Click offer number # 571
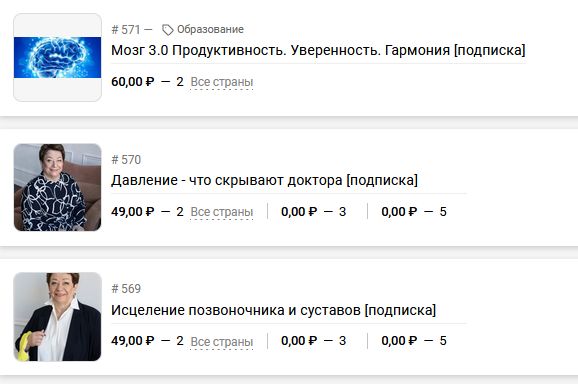The height and width of the screenshot is (384, 578). (126, 29)
